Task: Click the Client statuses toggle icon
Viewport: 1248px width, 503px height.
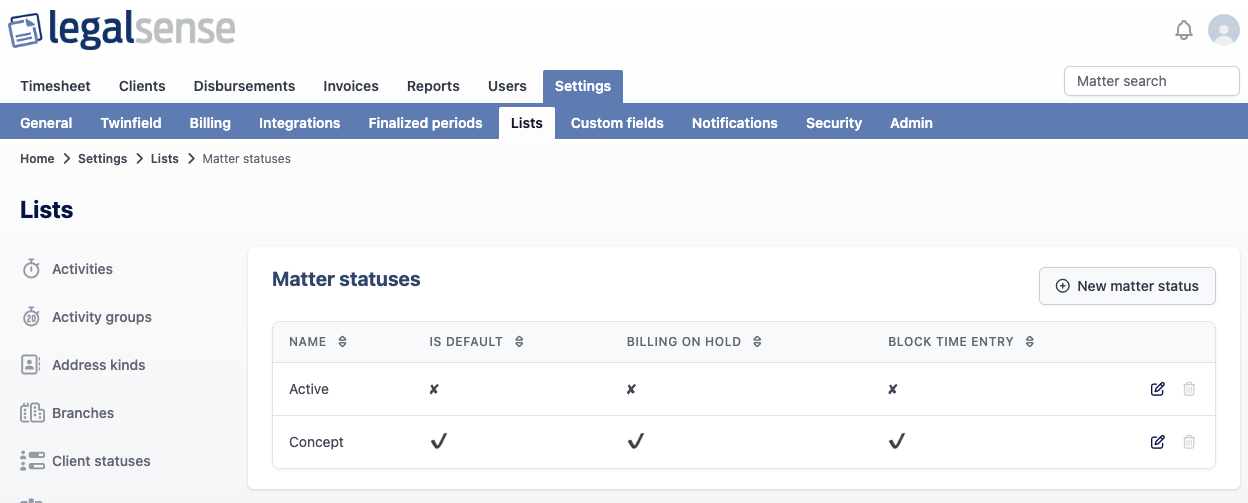Action: tap(32, 461)
